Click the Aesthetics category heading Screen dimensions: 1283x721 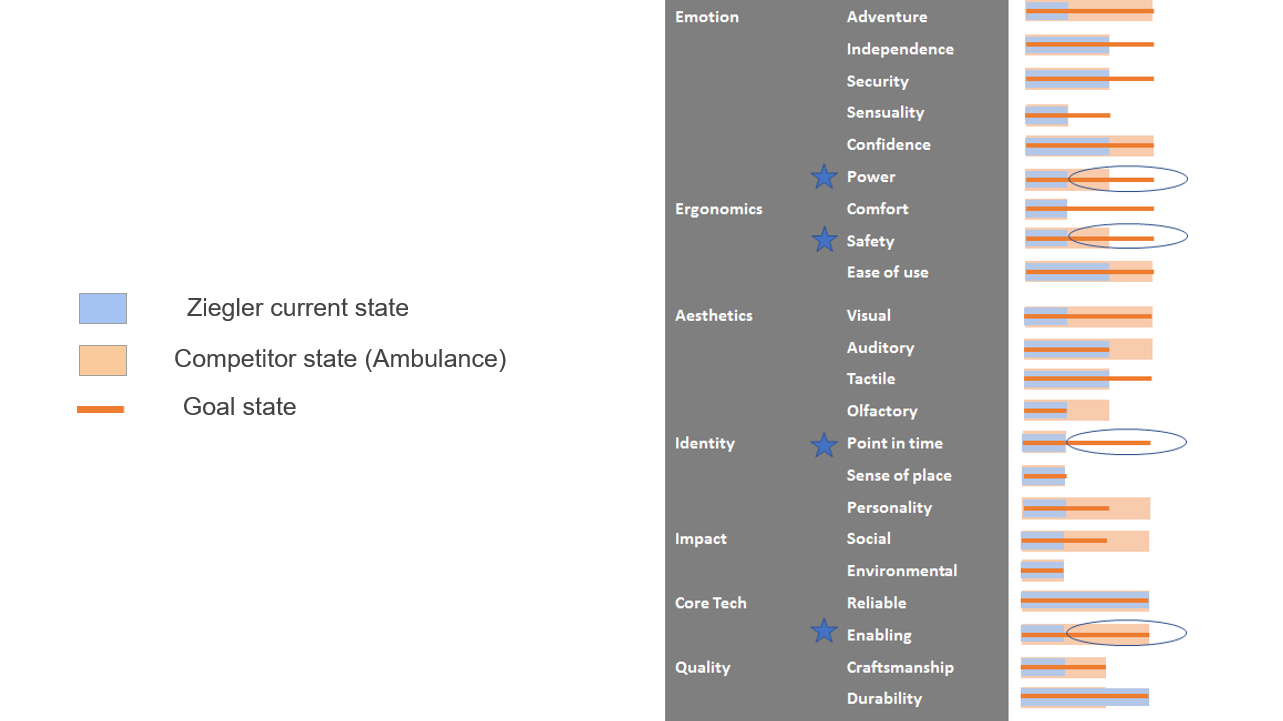coord(713,315)
